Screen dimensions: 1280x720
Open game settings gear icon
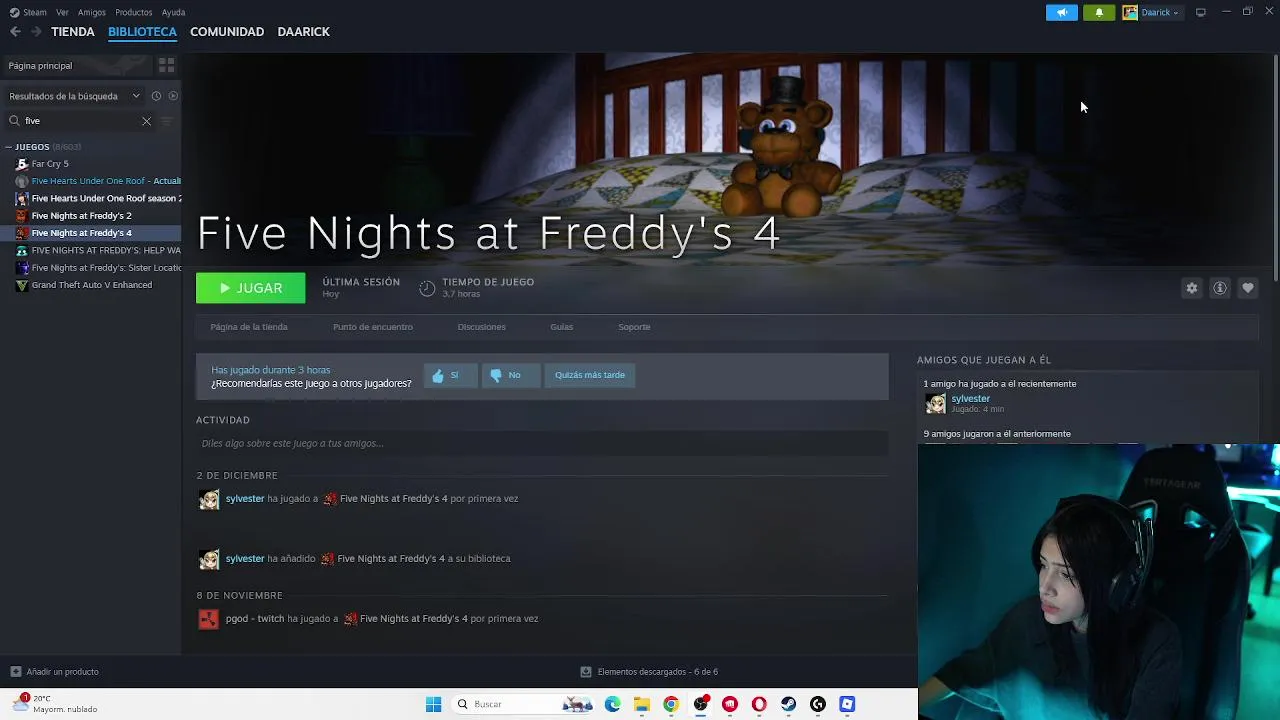click(x=1192, y=288)
